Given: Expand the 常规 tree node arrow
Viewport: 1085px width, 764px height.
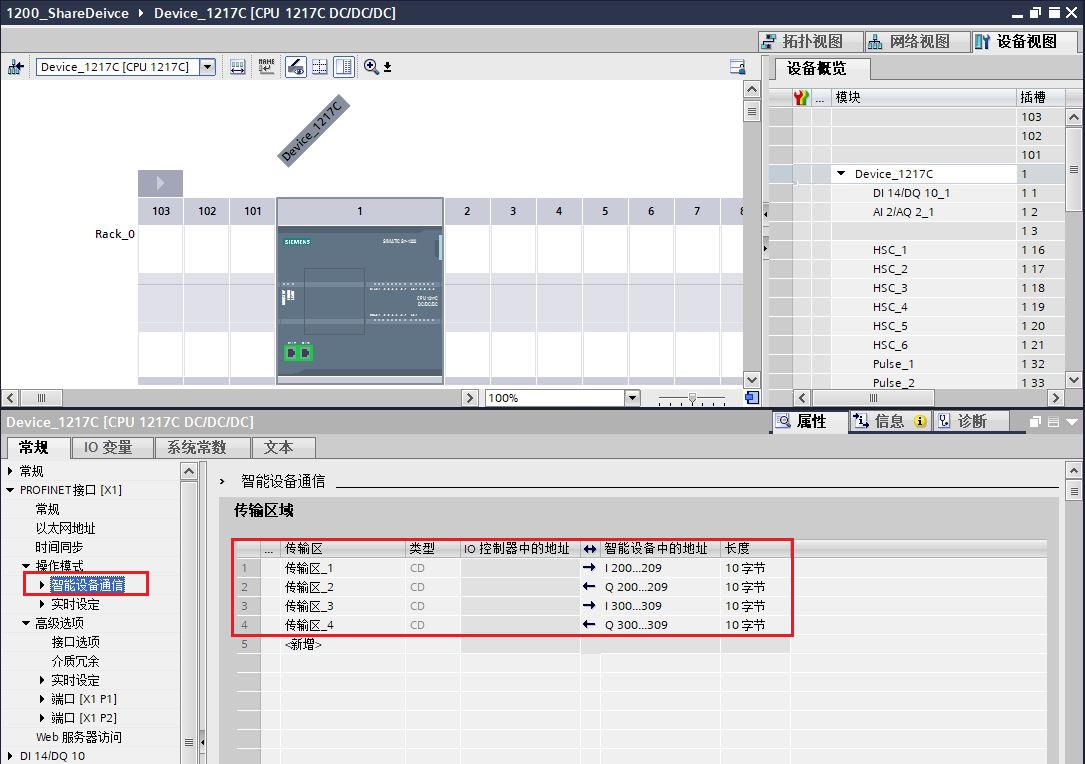Looking at the screenshot, I should pos(10,471).
